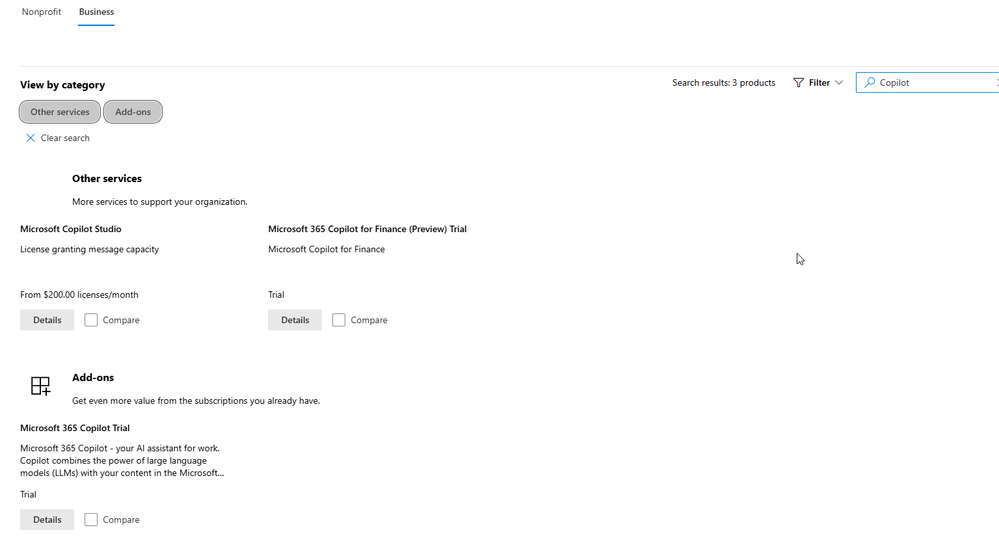Image resolution: width=999 pixels, height=552 pixels.
Task: Open Details for Microsoft Copilot Studio
Action: click(47, 320)
